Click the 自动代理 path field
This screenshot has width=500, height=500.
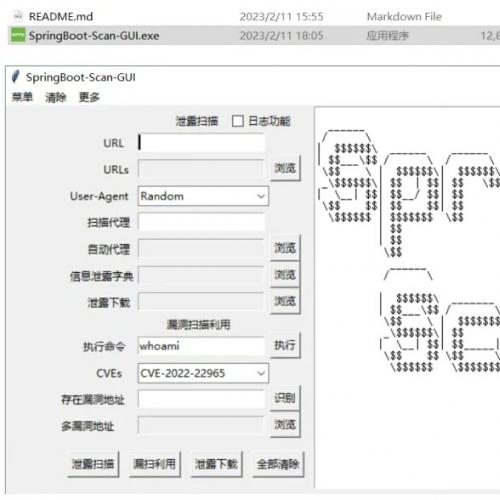pyautogui.click(x=201, y=249)
